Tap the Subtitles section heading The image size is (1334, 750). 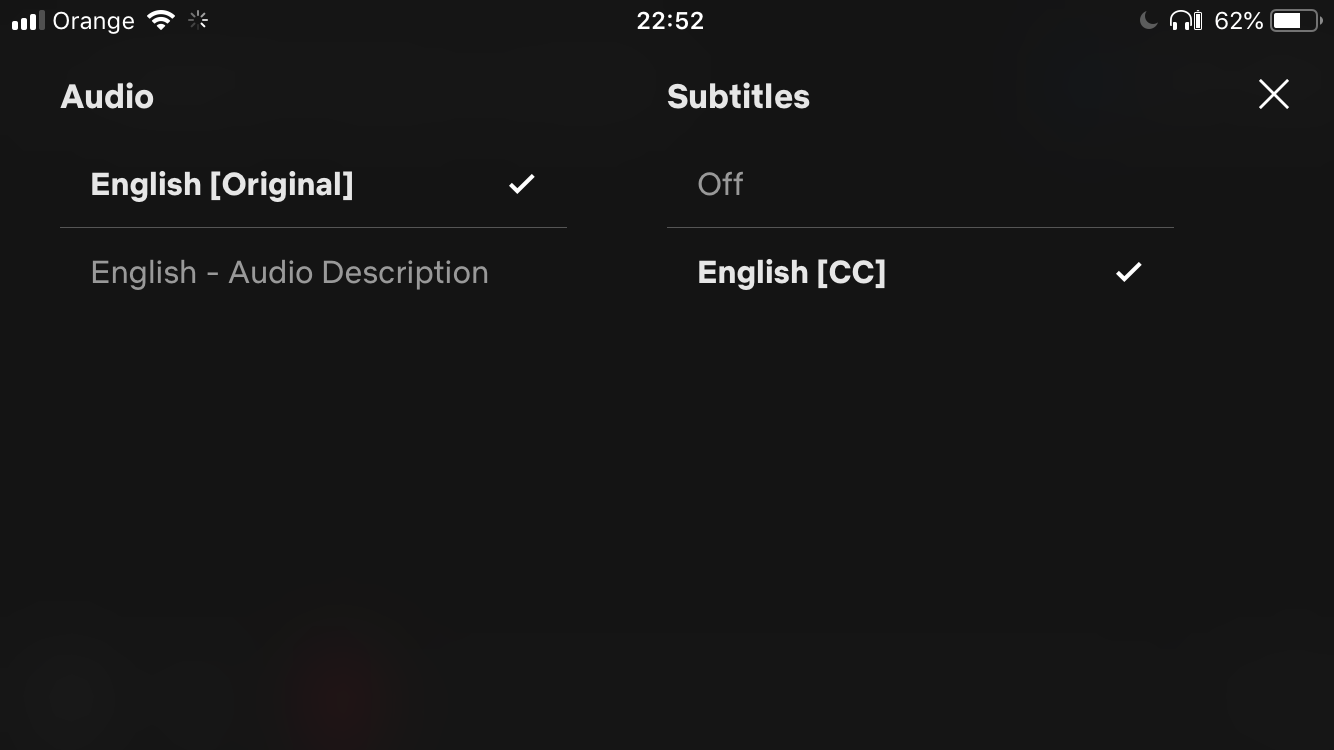pyautogui.click(x=738, y=96)
